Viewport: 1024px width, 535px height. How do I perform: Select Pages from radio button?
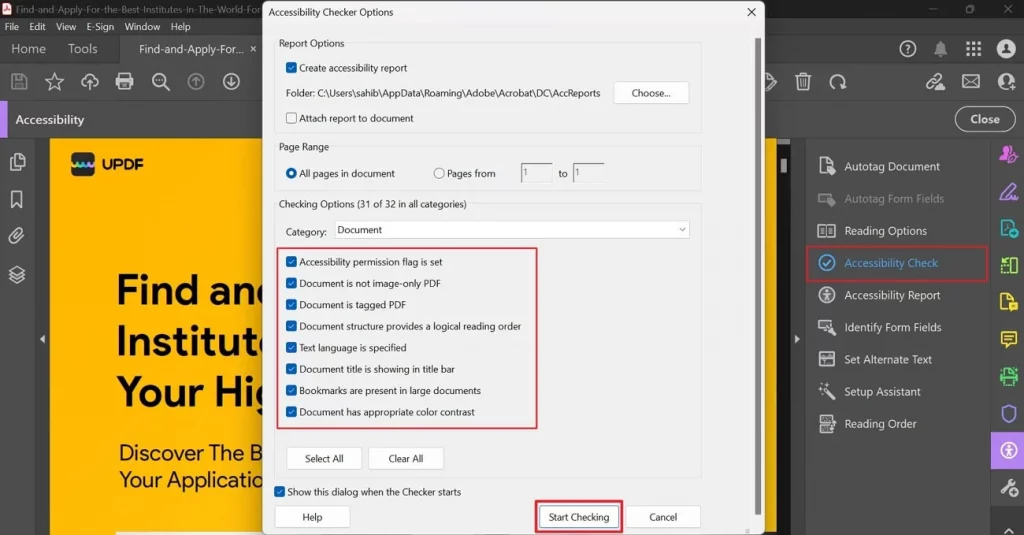(x=439, y=174)
